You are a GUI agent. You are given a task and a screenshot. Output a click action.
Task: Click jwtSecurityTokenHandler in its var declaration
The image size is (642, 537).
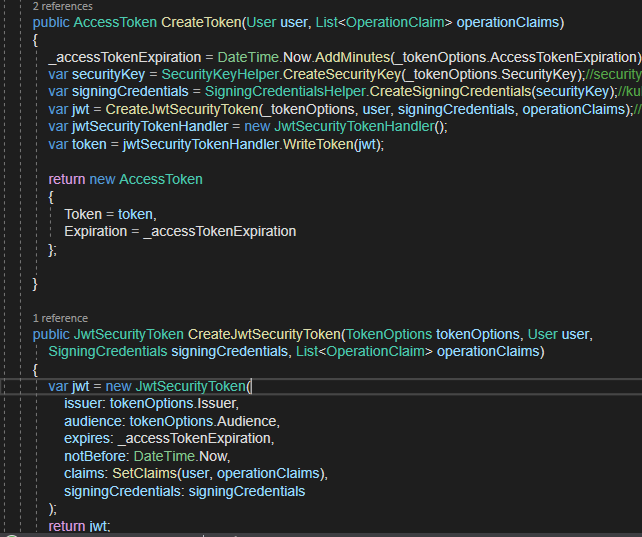[x=150, y=126]
